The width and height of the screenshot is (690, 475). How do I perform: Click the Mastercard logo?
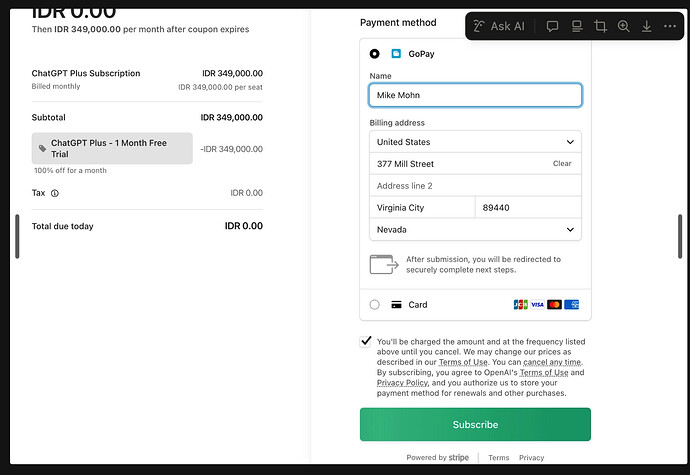(554, 305)
